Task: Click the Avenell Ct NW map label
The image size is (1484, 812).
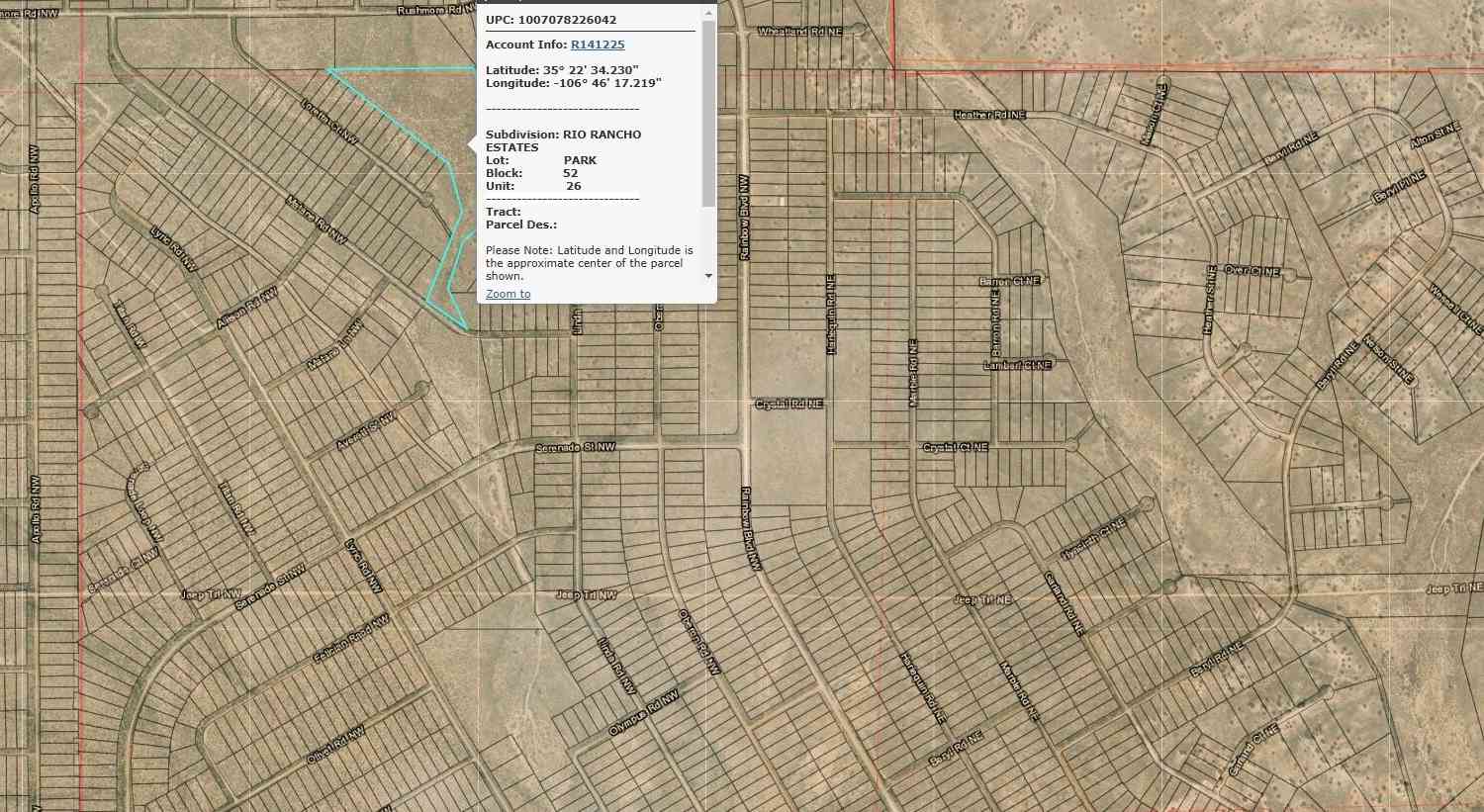Action: click(365, 432)
